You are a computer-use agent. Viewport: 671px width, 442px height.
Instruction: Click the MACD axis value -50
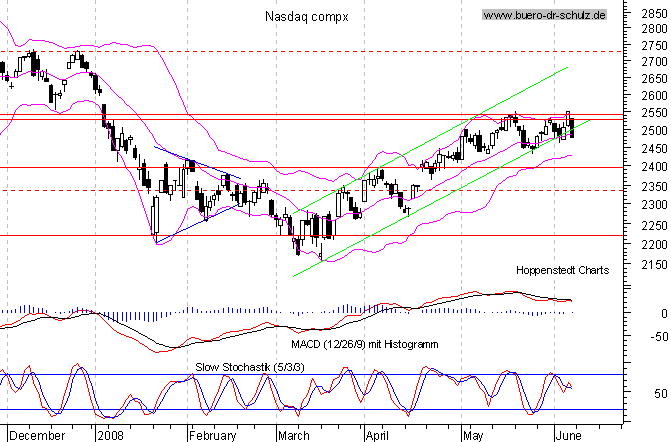659,337
